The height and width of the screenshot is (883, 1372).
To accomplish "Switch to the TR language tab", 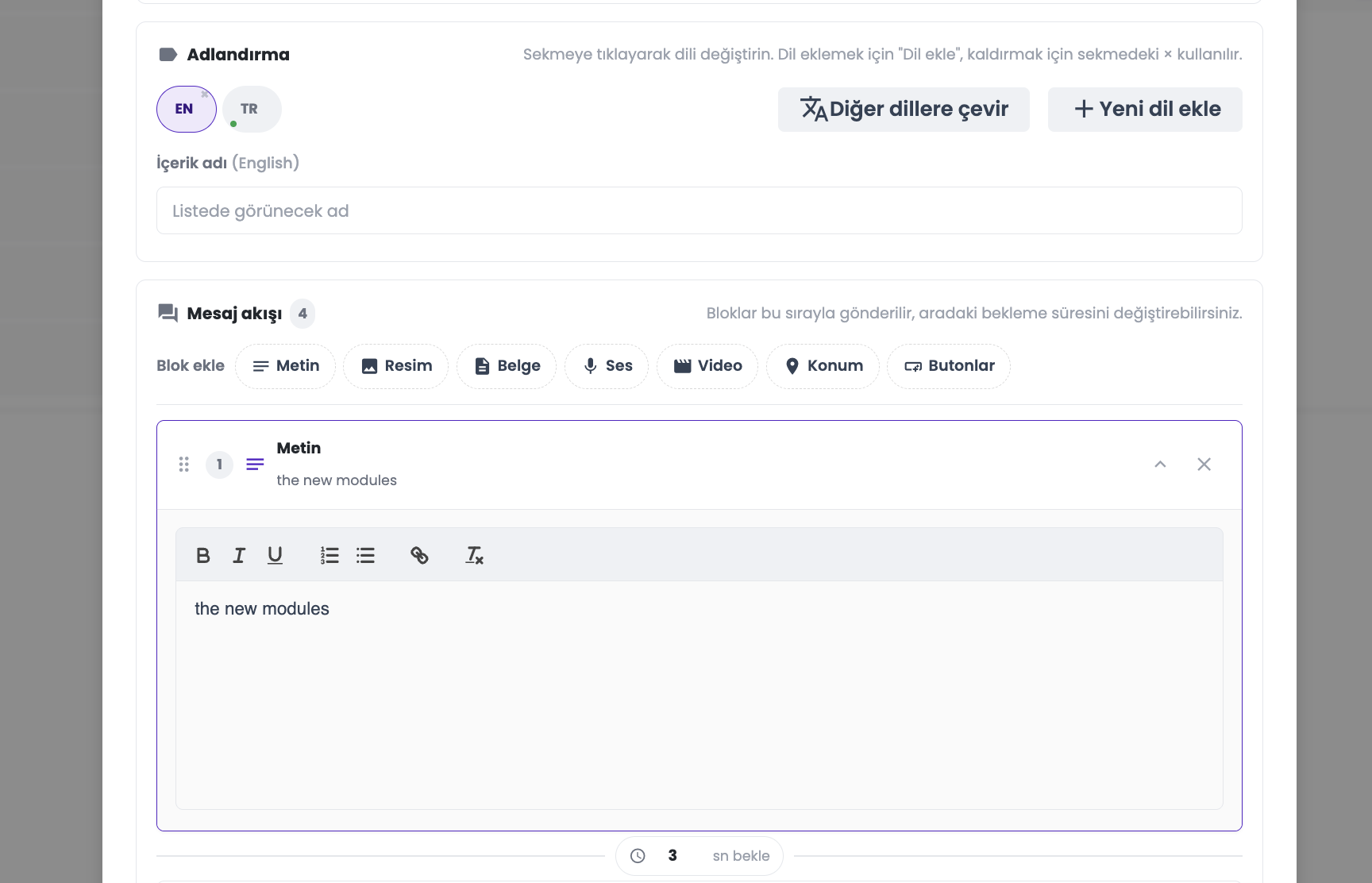I will pos(252,109).
